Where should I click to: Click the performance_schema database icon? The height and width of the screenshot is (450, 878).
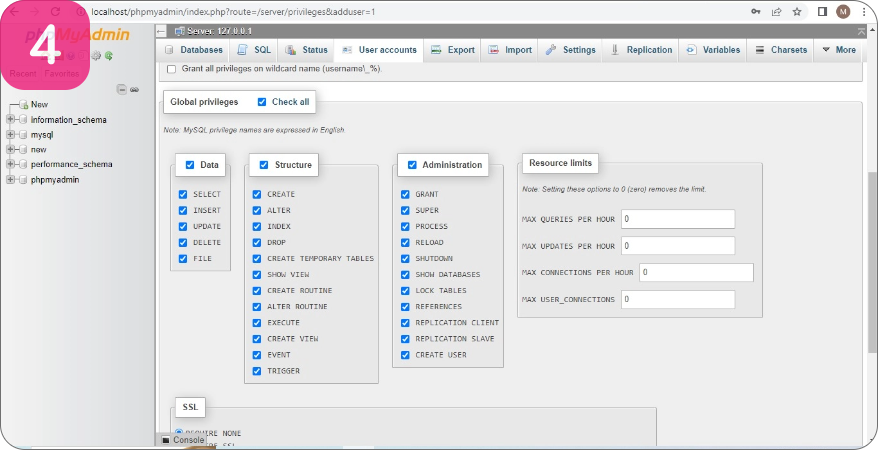pyautogui.click(x=23, y=165)
